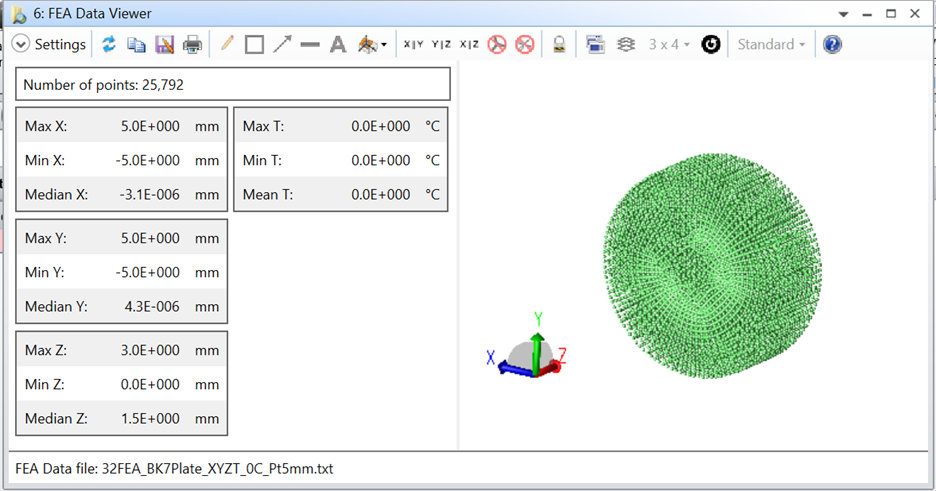Click the second red crossed rotation icon

point(525,44)
